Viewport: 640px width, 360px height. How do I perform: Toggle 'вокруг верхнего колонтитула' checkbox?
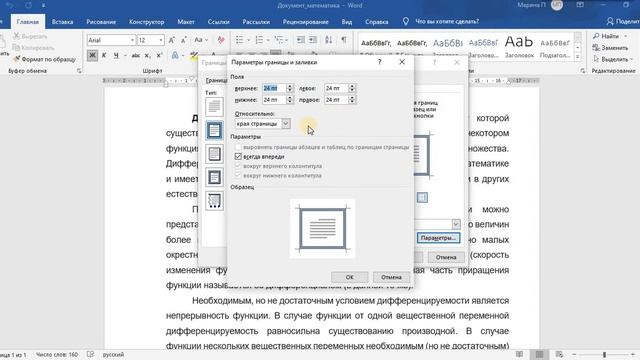coord(238,166)
